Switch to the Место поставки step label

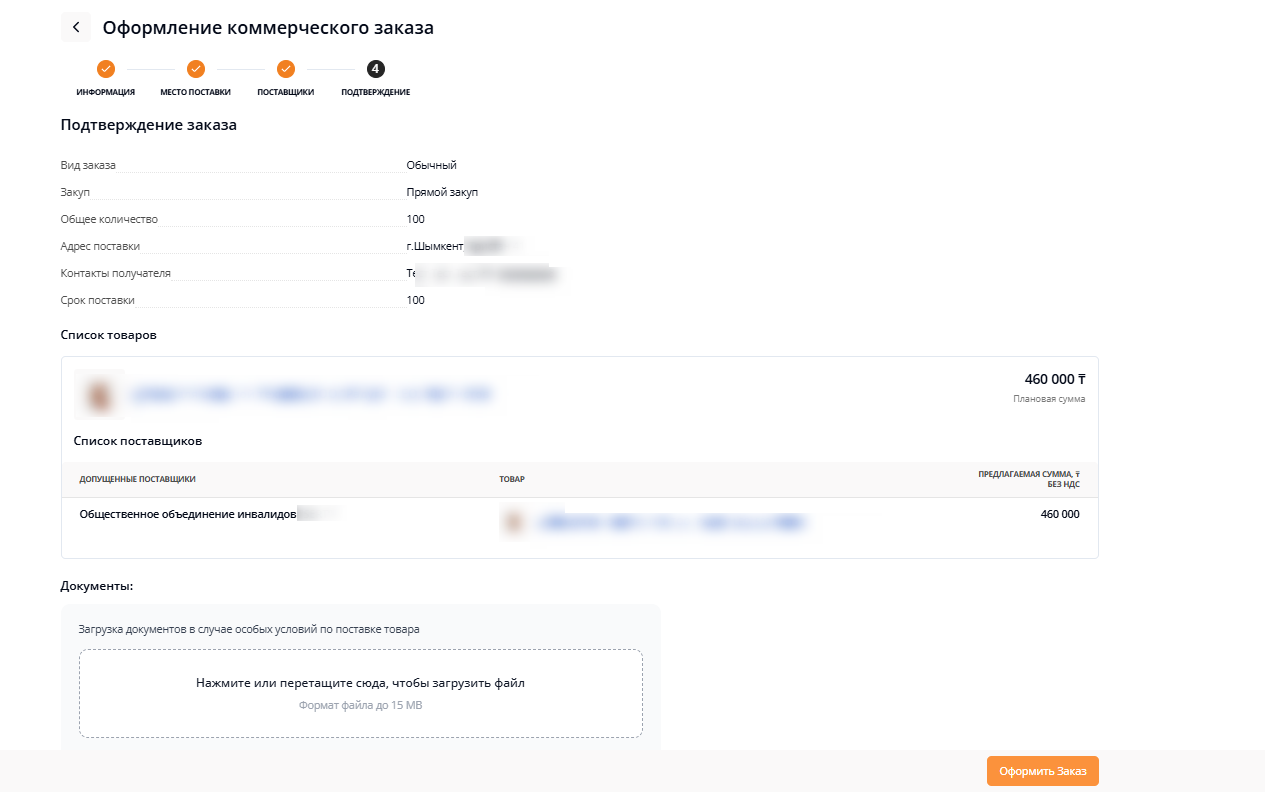coord(196,92)
